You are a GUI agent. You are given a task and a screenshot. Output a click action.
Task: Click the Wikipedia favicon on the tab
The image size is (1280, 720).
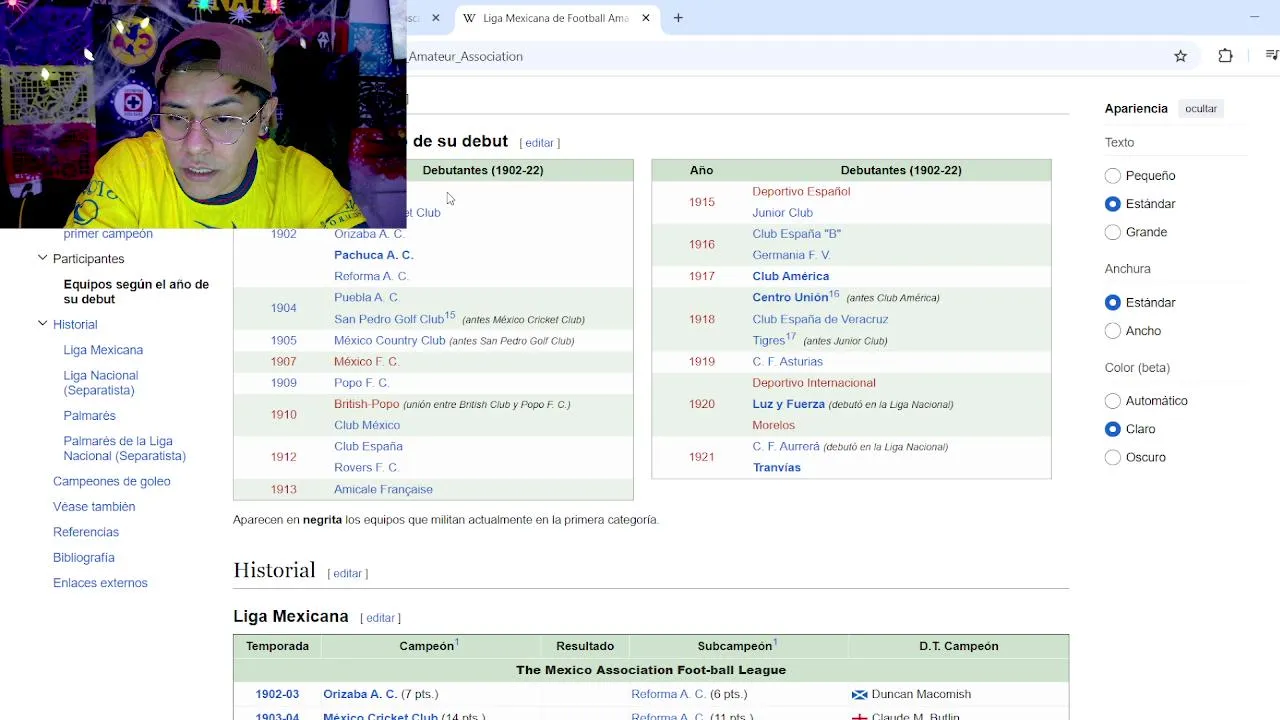469,18
